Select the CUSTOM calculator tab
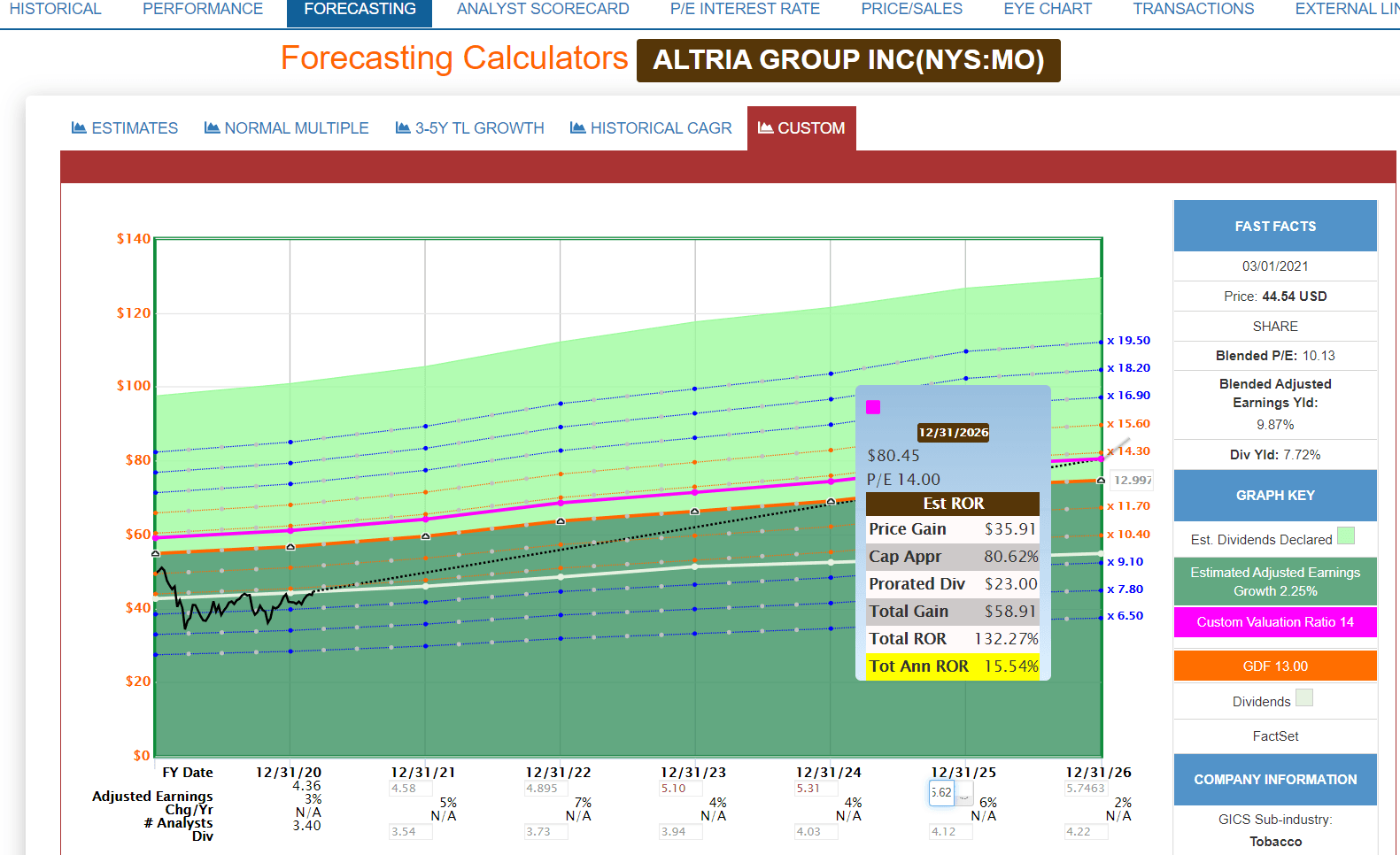The image size is (1400, 855). point(801,128)
